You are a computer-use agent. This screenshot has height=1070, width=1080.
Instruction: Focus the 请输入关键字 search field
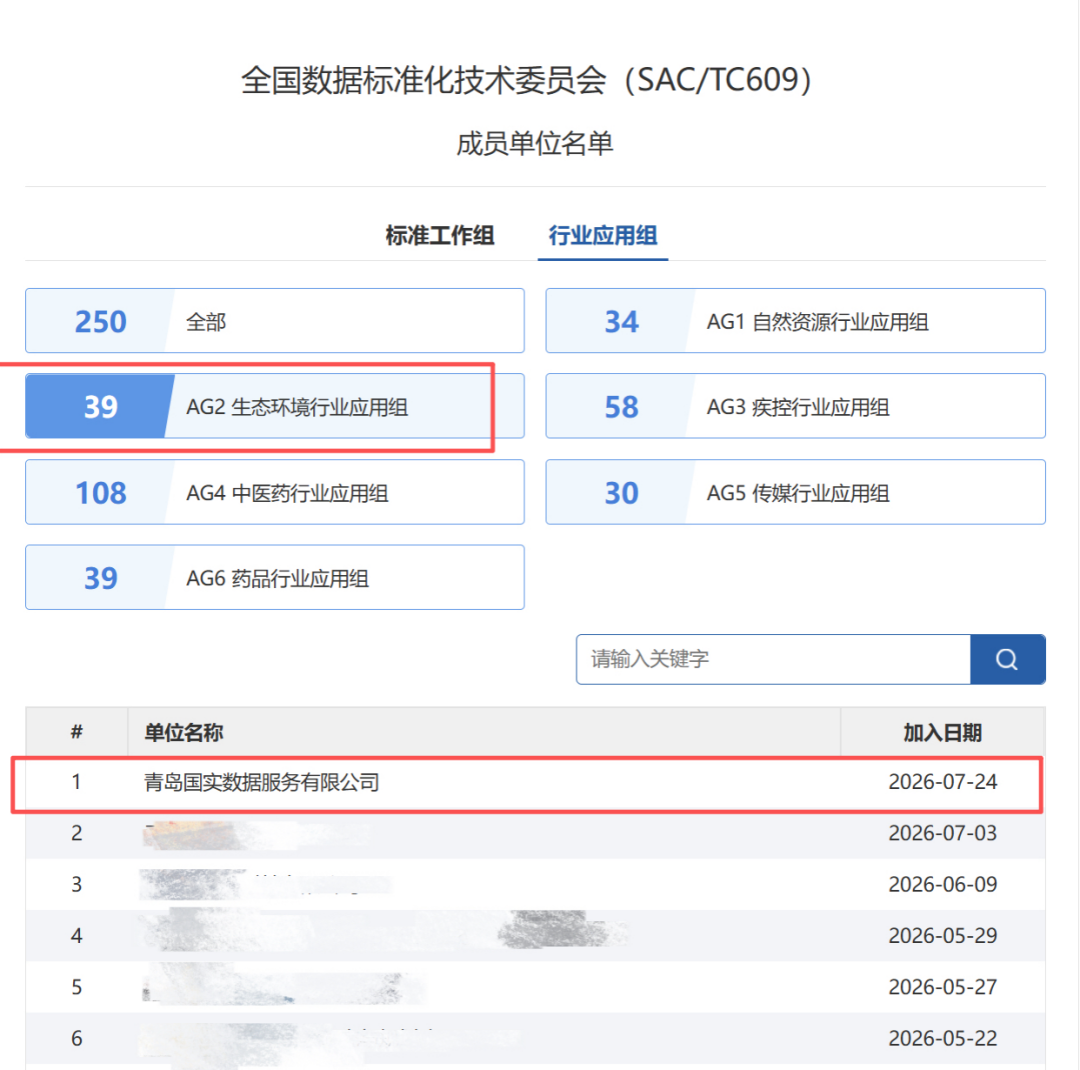pyautogui.click(x=773, y=659)
